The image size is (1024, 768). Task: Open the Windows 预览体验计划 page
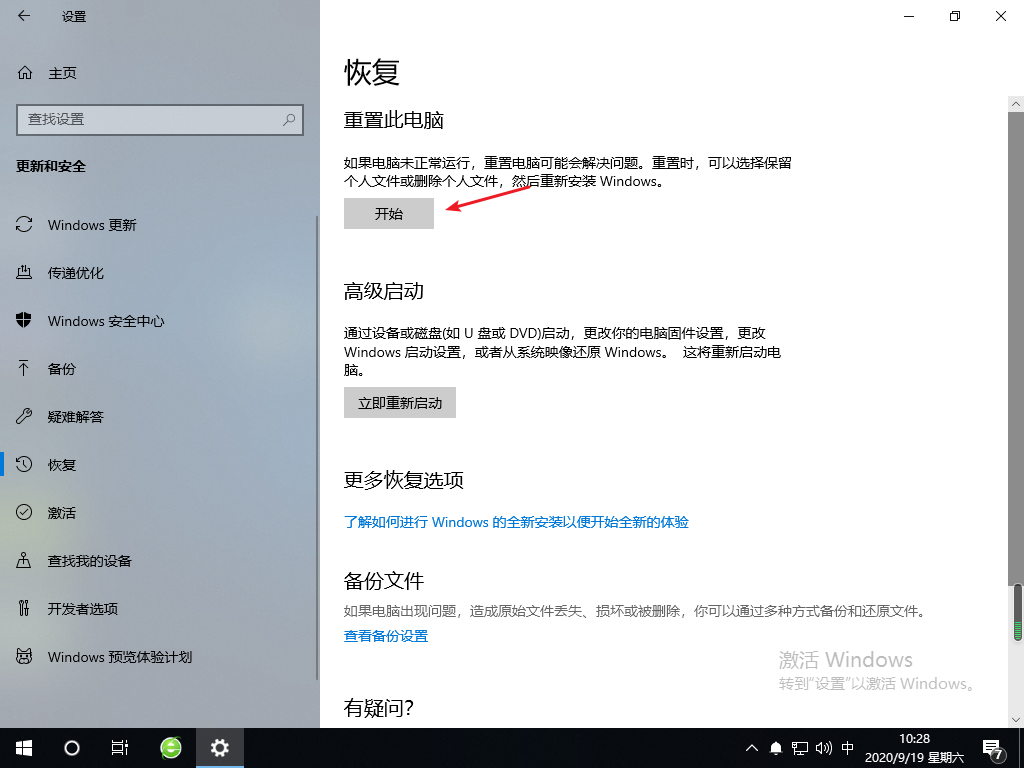point(120,657)
